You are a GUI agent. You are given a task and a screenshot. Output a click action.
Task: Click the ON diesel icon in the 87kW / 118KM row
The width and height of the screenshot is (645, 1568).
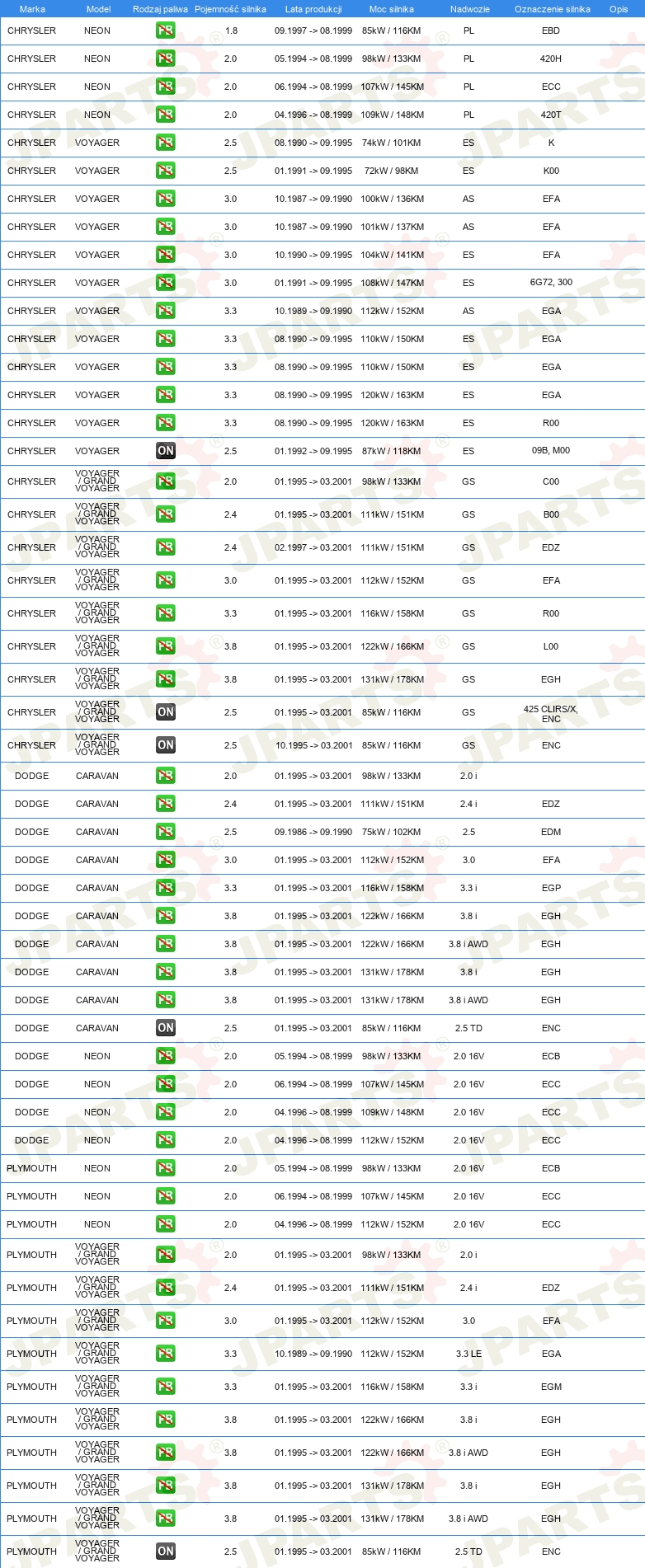(166, 451)
